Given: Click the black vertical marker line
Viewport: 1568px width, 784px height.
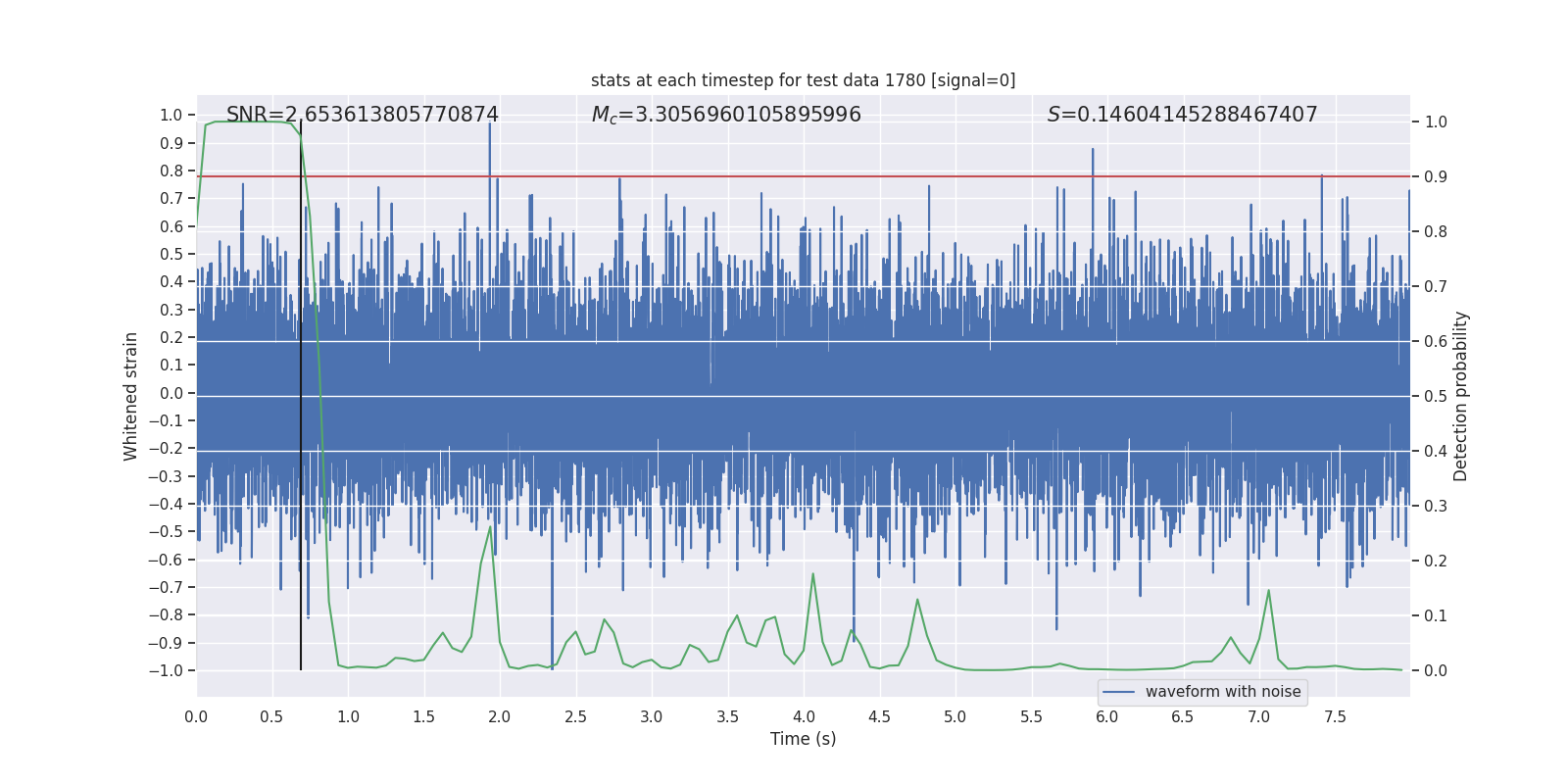Looking at the screenshot, I should [301, 396].
